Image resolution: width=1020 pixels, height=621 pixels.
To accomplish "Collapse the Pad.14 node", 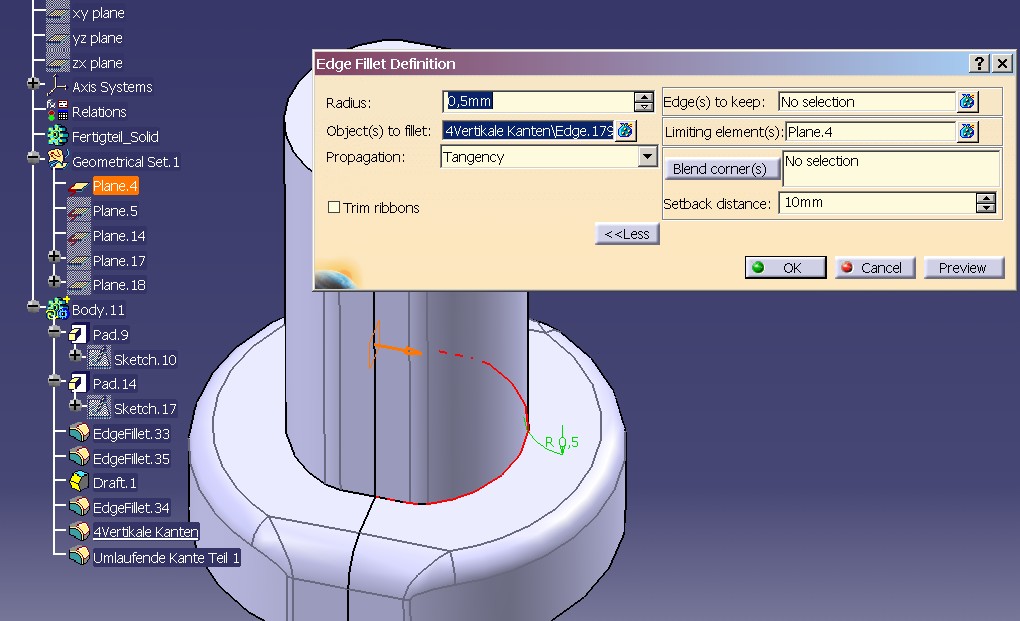I will [x=55, y=381].
